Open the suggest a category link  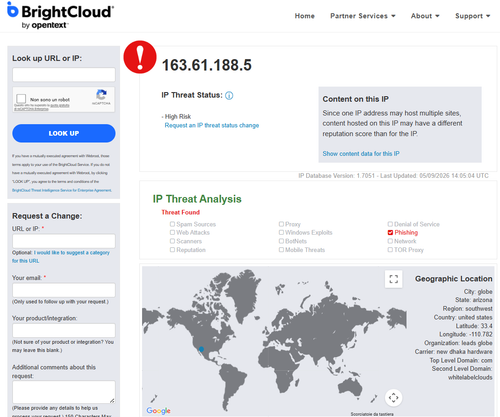[61, 257]
